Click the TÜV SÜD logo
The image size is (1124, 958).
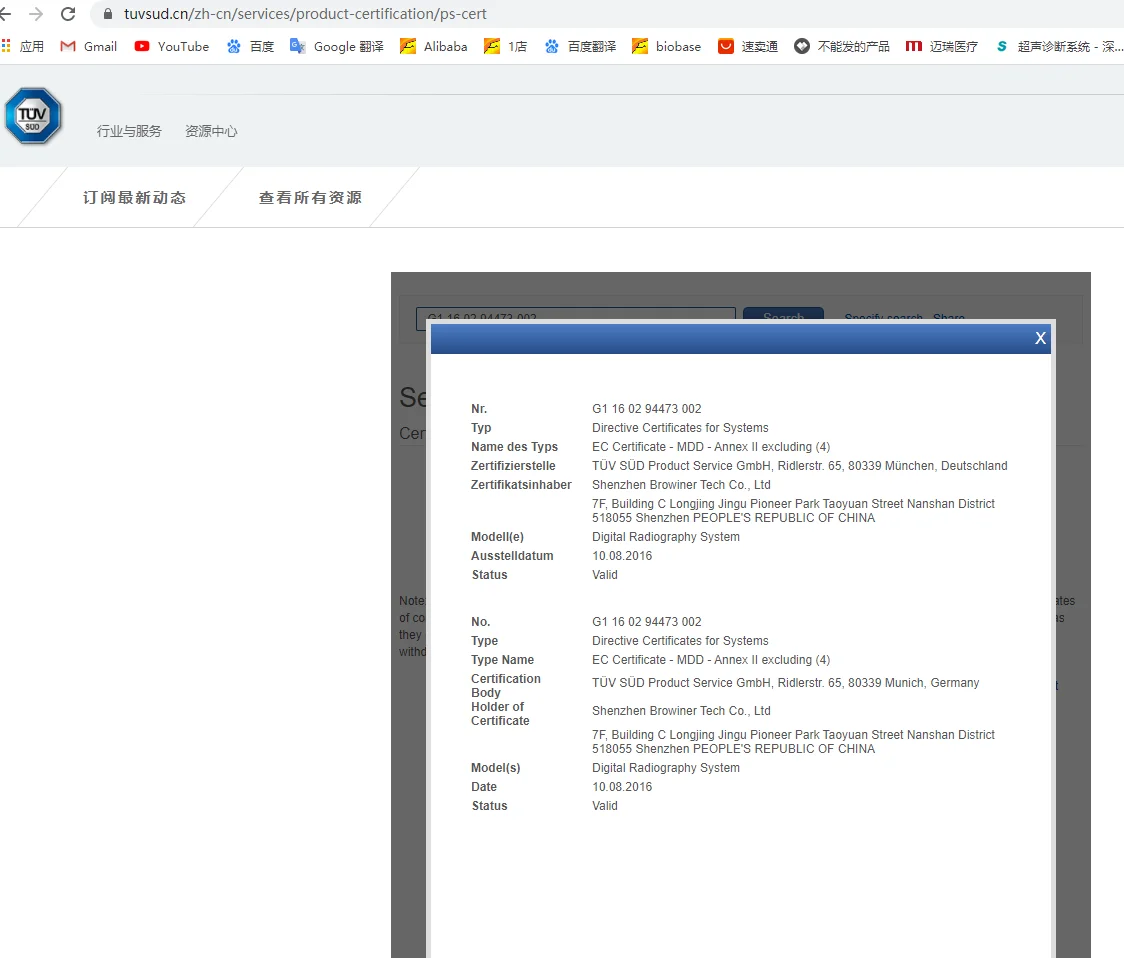pos(33,116)
